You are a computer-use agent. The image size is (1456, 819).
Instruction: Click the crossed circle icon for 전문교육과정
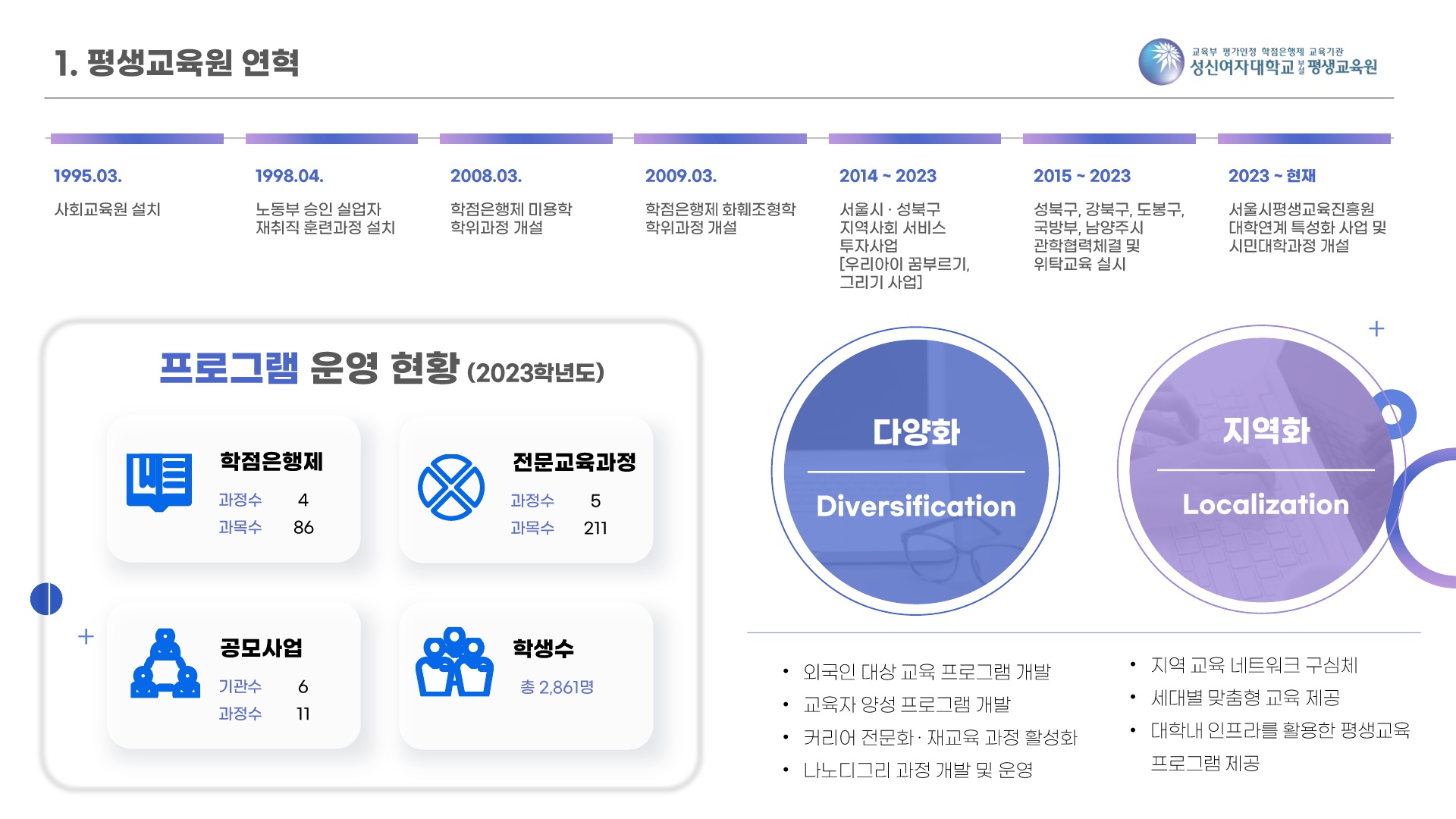click(451, 488)
